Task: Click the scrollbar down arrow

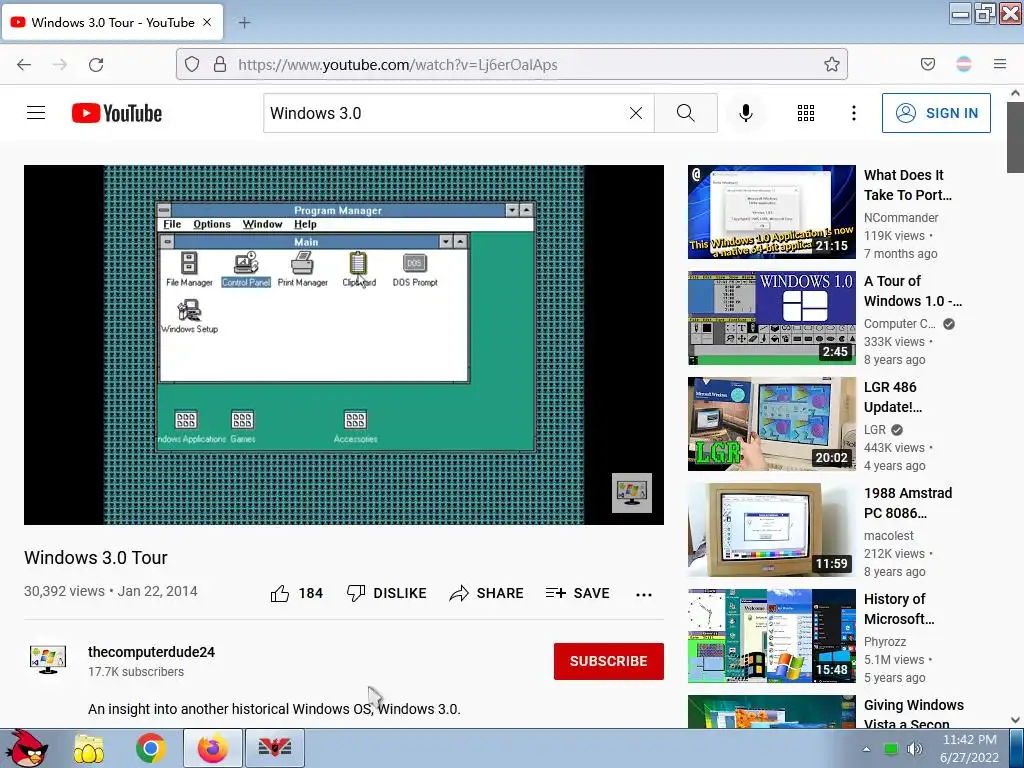Action: (x=1015, y=720)
